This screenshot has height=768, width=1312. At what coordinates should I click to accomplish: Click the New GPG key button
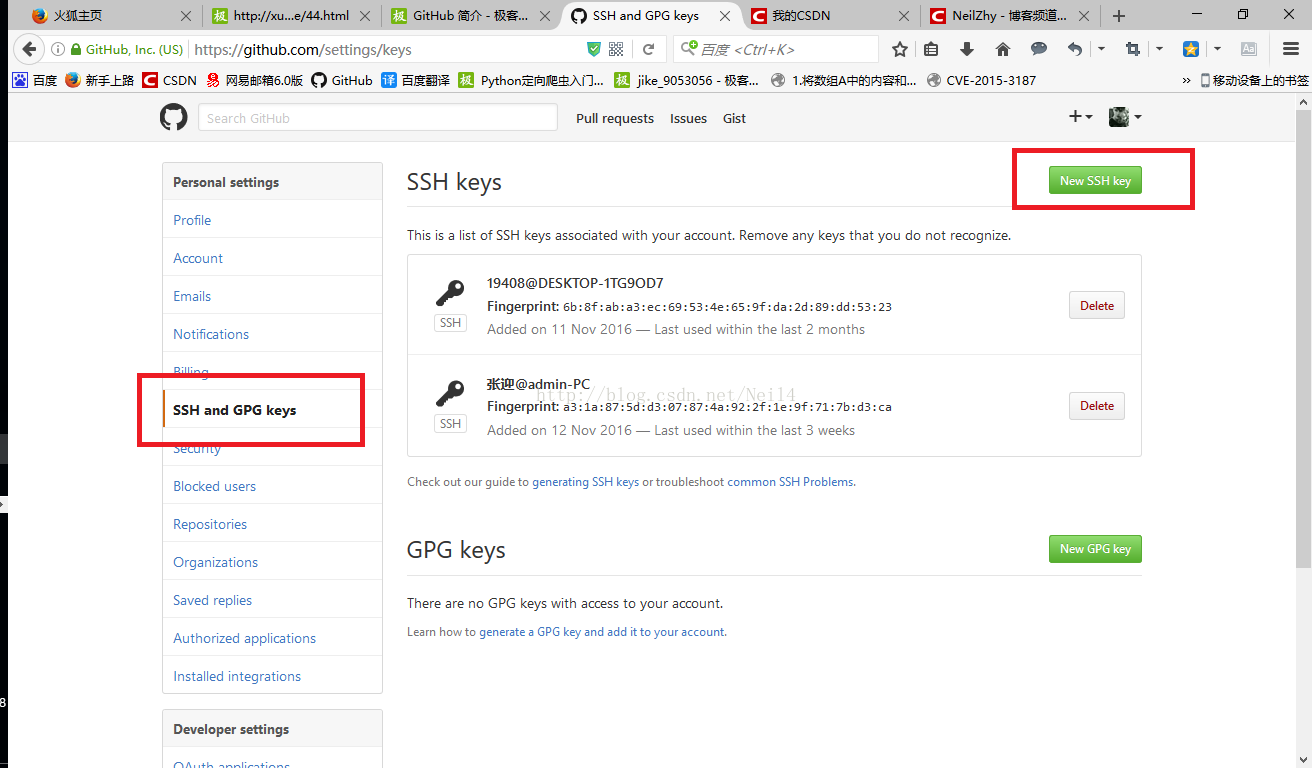[1095, 548]
